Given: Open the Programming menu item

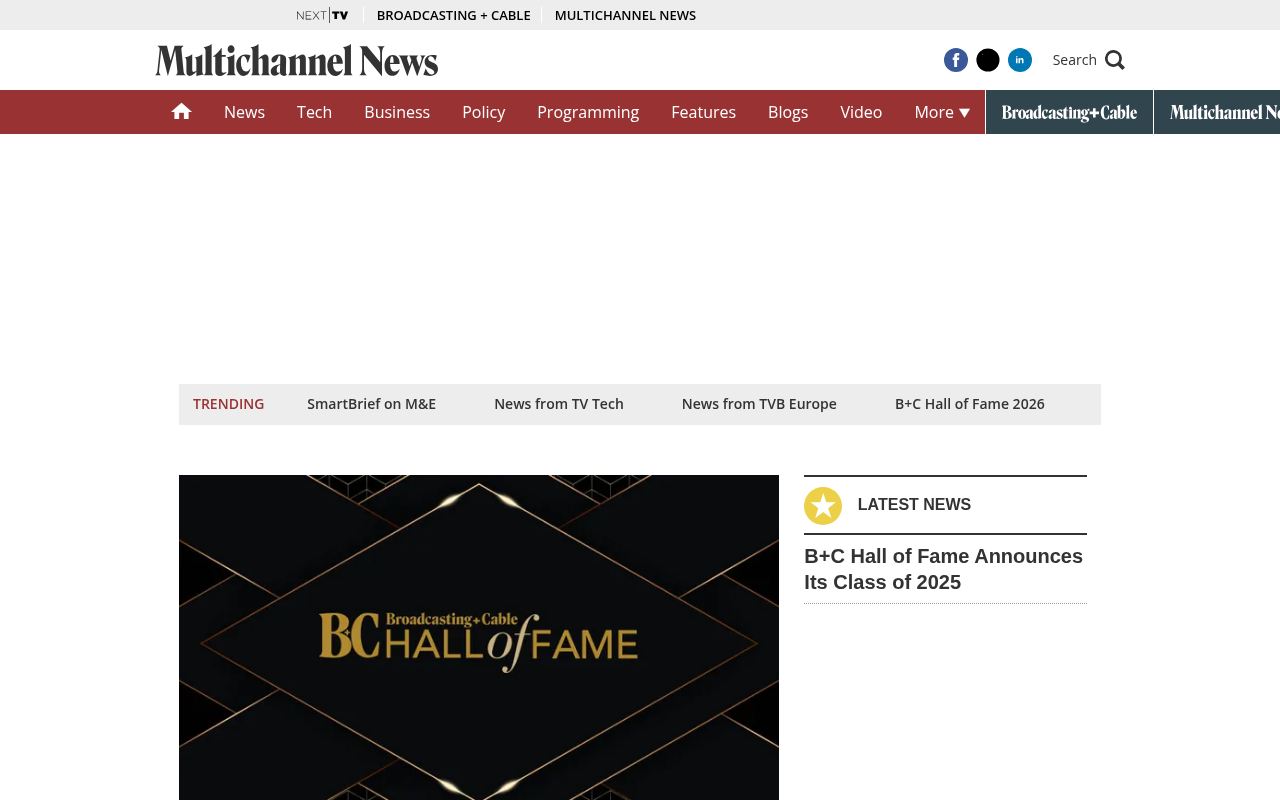Looking at the screenshot, I should pyautogui.click(x=588, y=112).
